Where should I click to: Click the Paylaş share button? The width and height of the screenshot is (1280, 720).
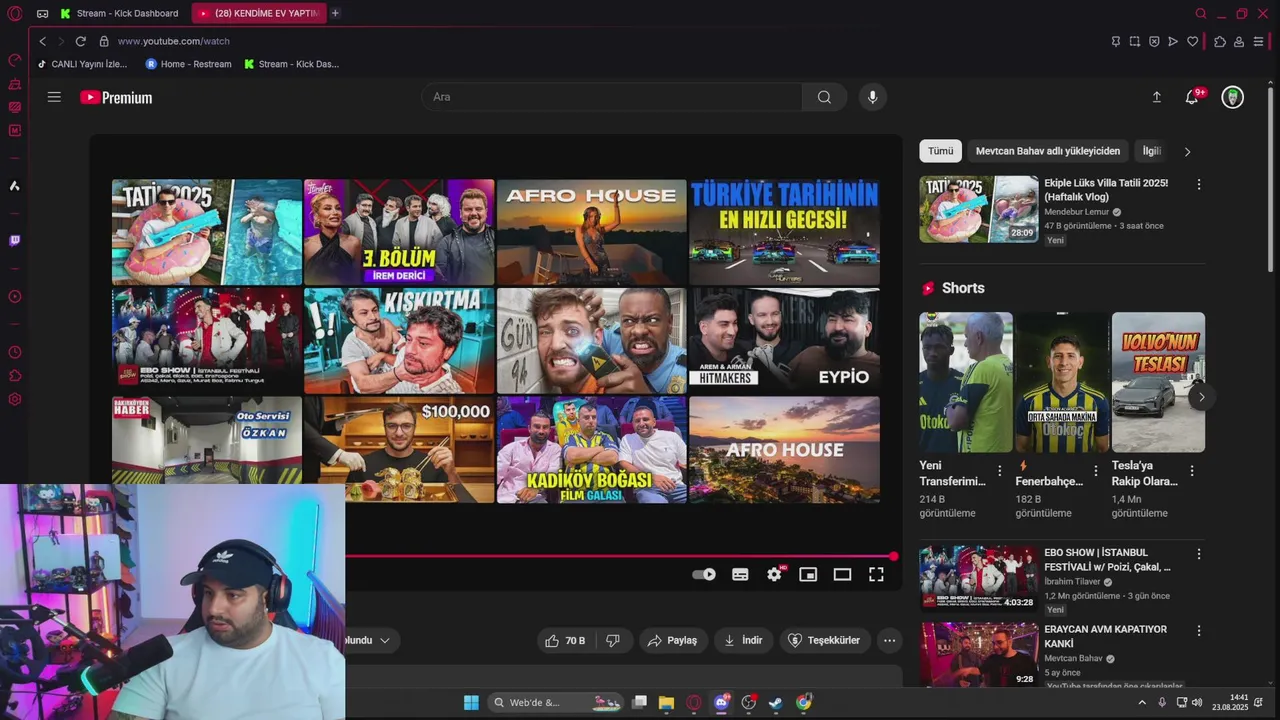tap(673, 640)
